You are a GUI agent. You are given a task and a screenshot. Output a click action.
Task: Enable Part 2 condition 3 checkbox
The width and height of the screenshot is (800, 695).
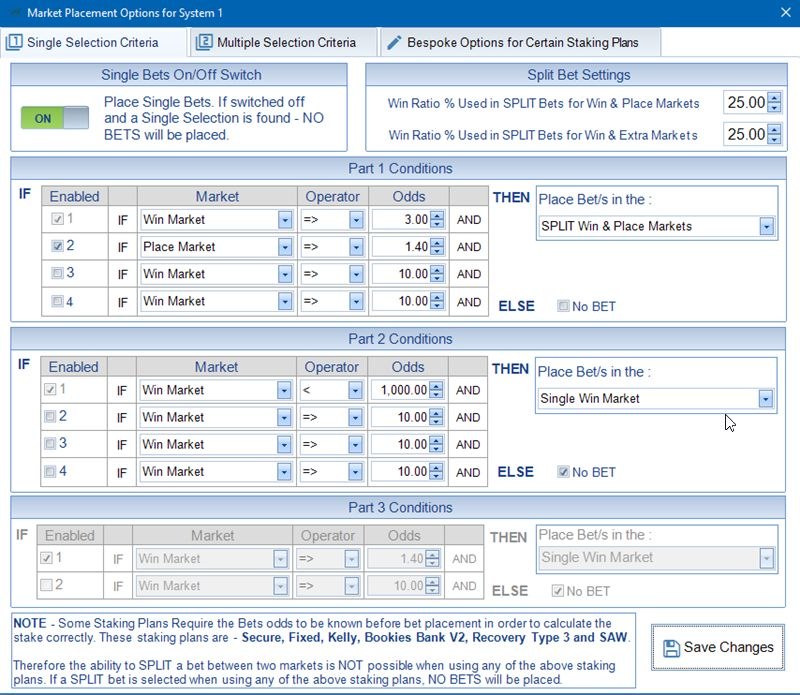[49, 443]
